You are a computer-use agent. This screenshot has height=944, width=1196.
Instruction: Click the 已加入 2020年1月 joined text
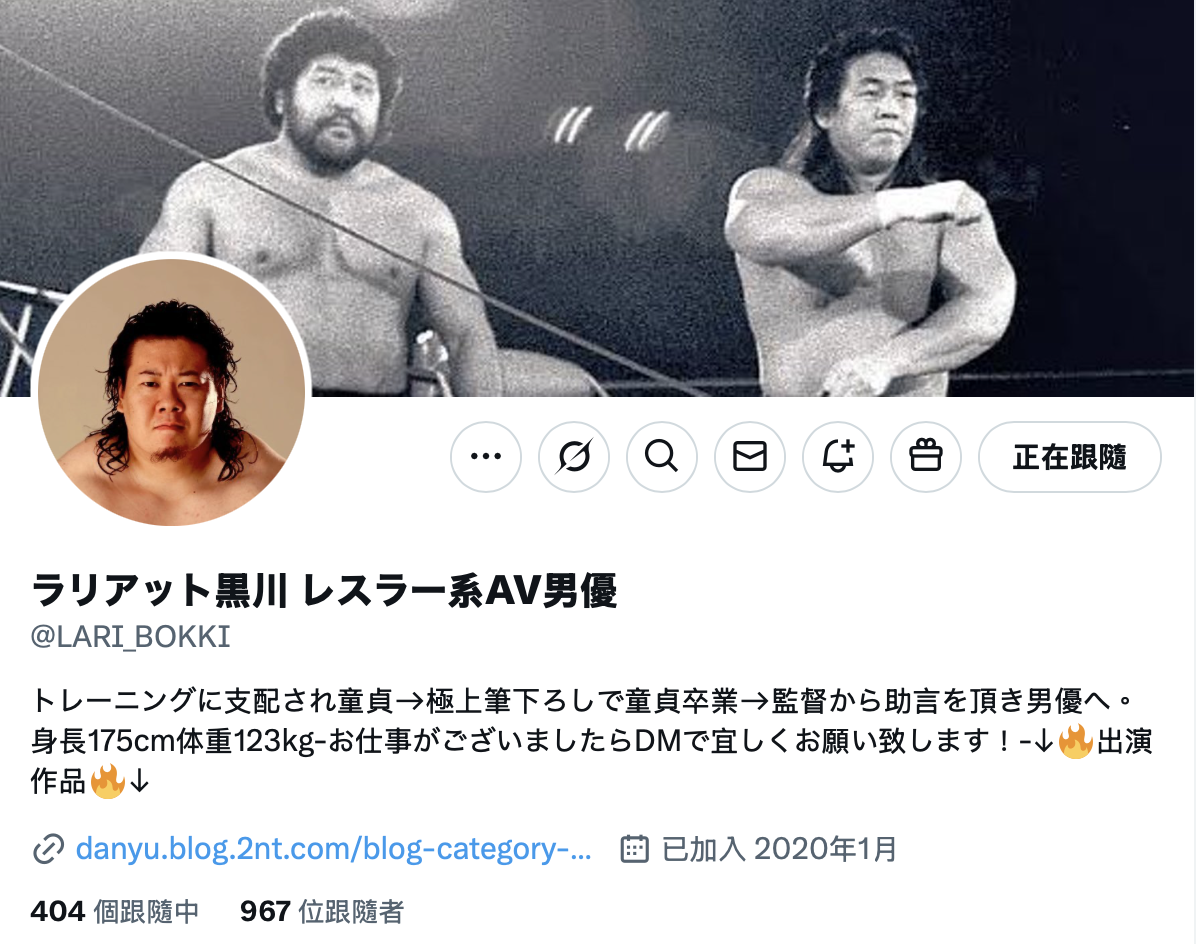tap(779, 849)
